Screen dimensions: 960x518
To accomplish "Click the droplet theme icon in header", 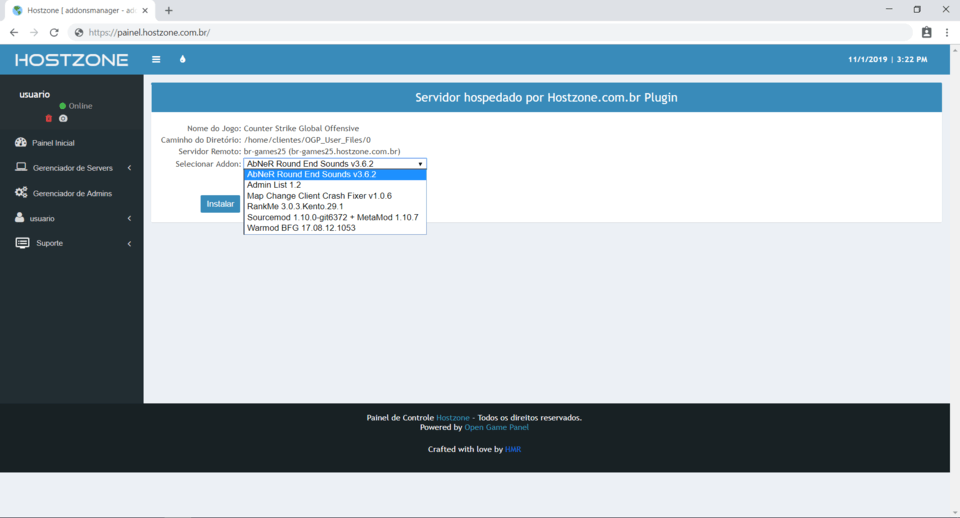I will (x=182, y=59).
